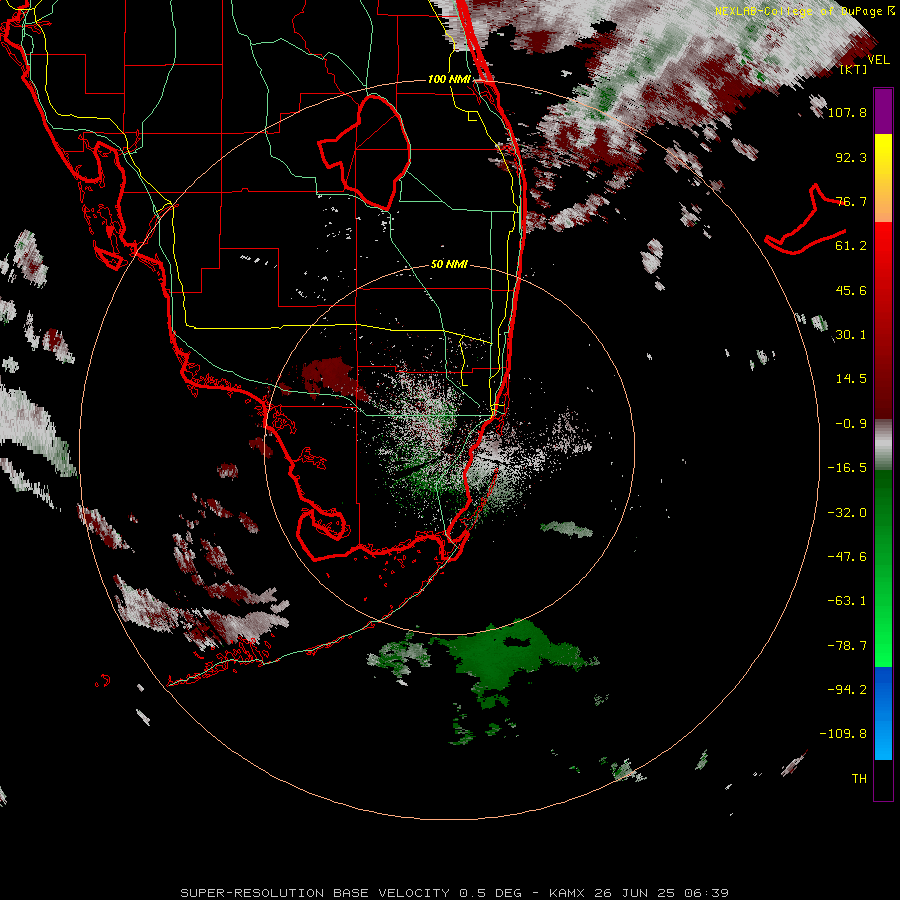
Task: Click the 45.6 velocity scale value
Action: point(851,290)
